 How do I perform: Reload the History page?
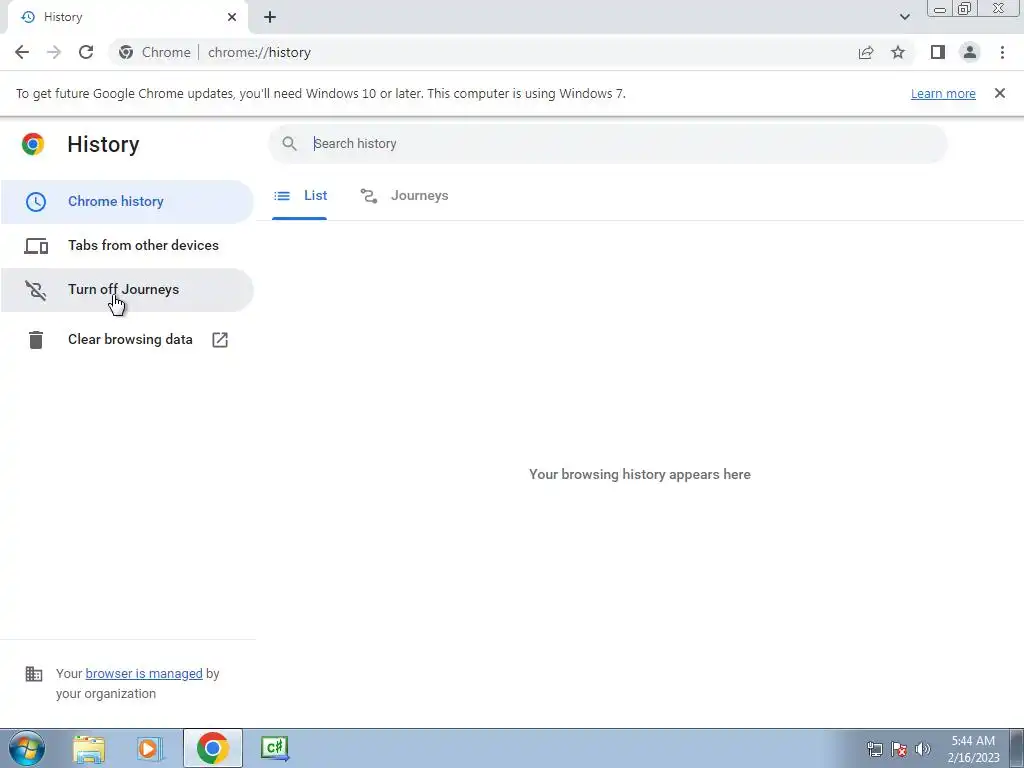86,52
